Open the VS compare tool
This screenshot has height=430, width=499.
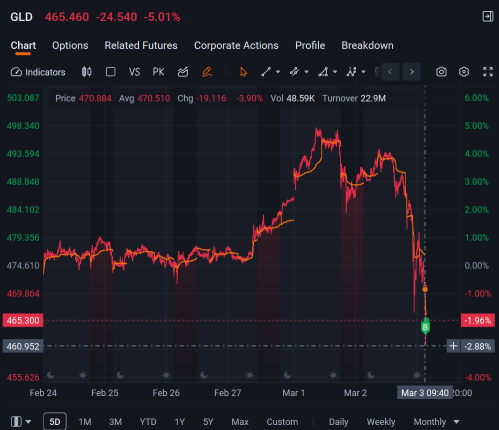click(134, 72)
